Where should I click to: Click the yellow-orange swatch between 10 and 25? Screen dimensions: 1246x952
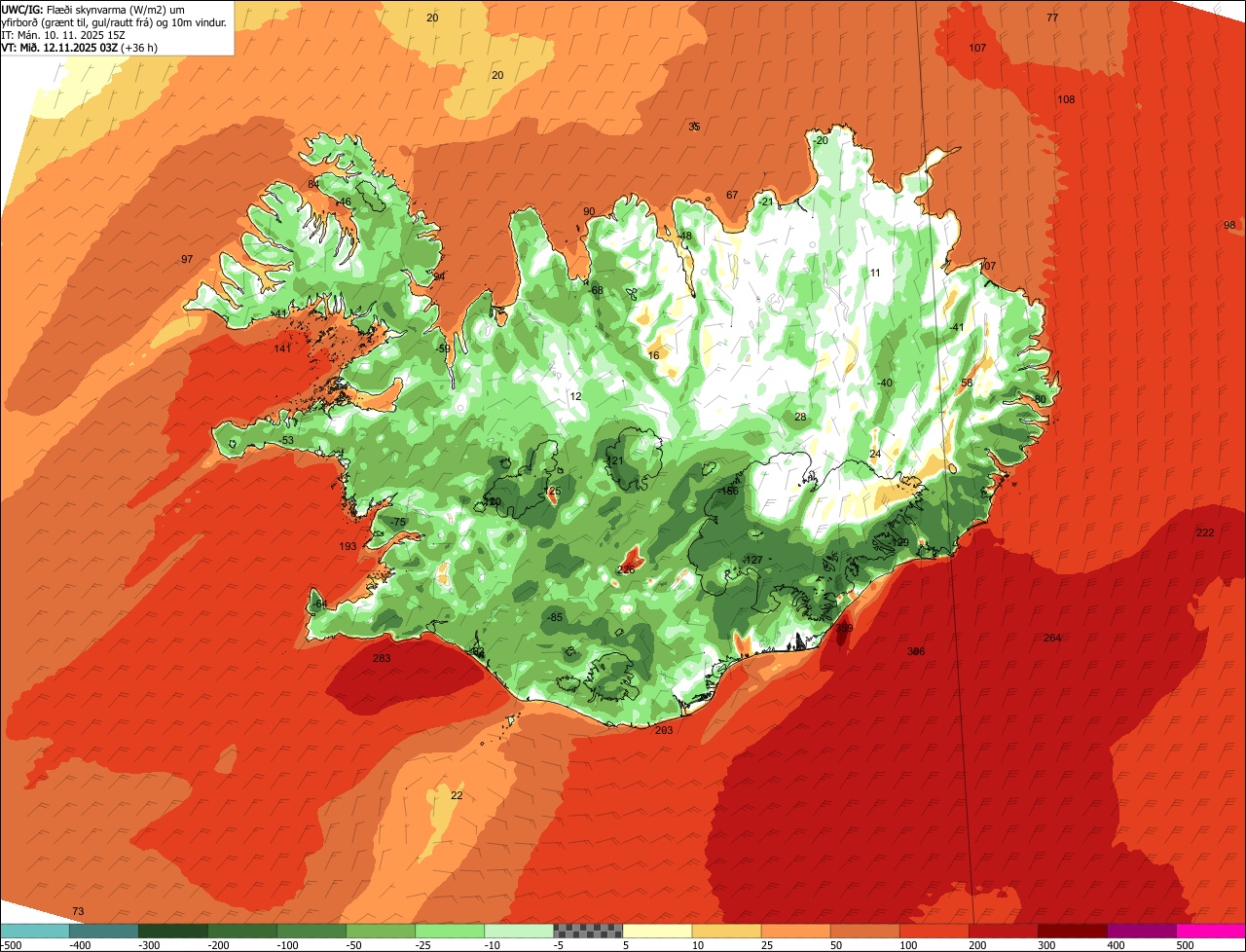tap(727, 931)
